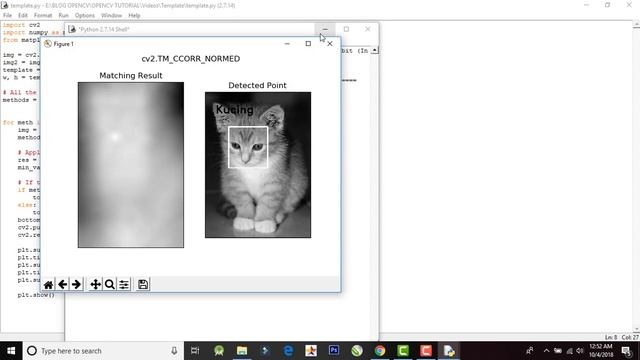Open Task View on the taskbar

click(195, 351)
